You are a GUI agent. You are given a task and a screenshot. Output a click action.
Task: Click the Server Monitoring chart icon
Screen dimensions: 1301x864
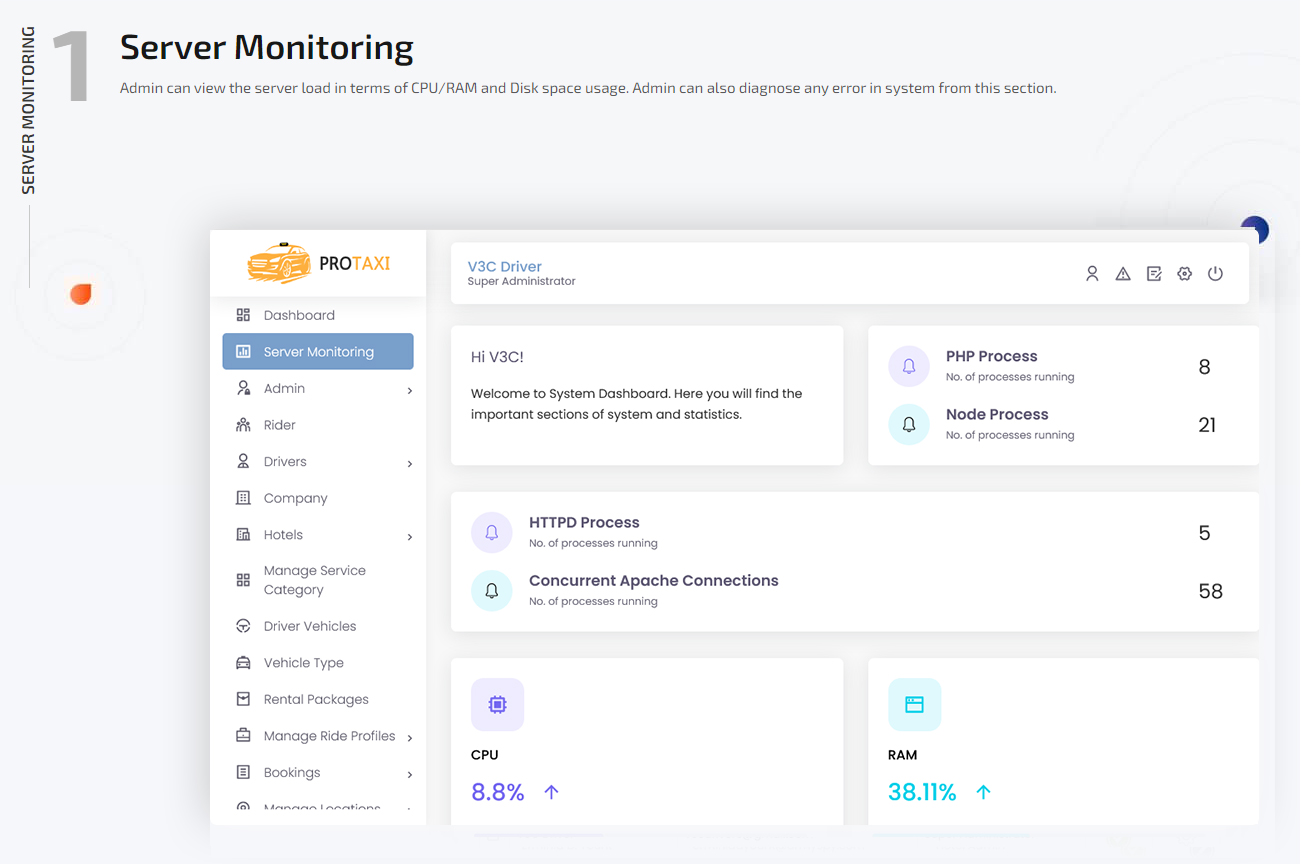243,352
